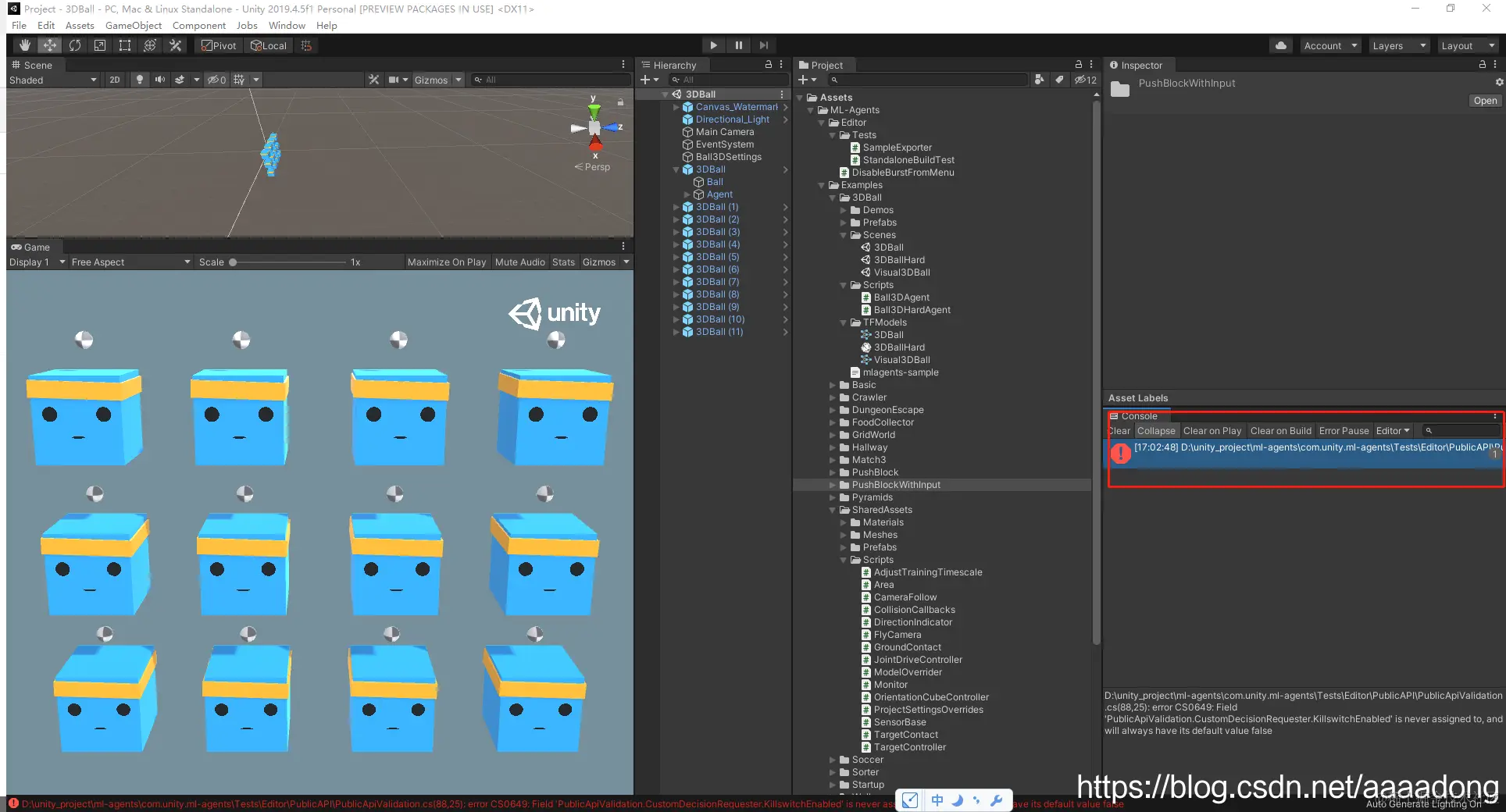Lock the Project panel
The image size is (1506, 812).
(x=1079, y=65)
